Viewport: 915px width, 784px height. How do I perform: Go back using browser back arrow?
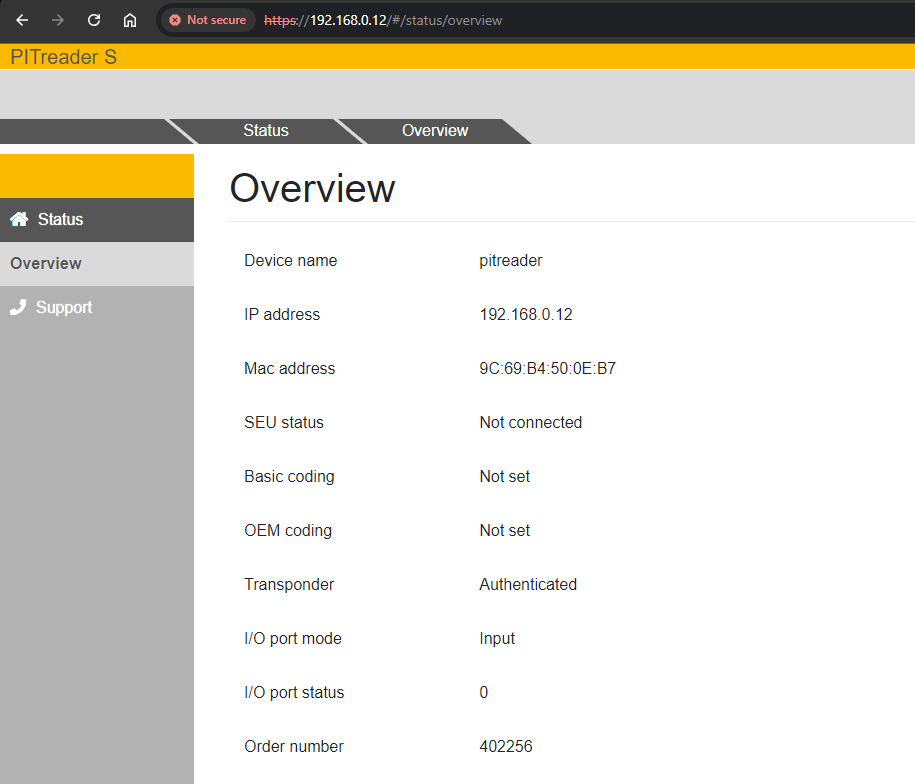point(22,20)
